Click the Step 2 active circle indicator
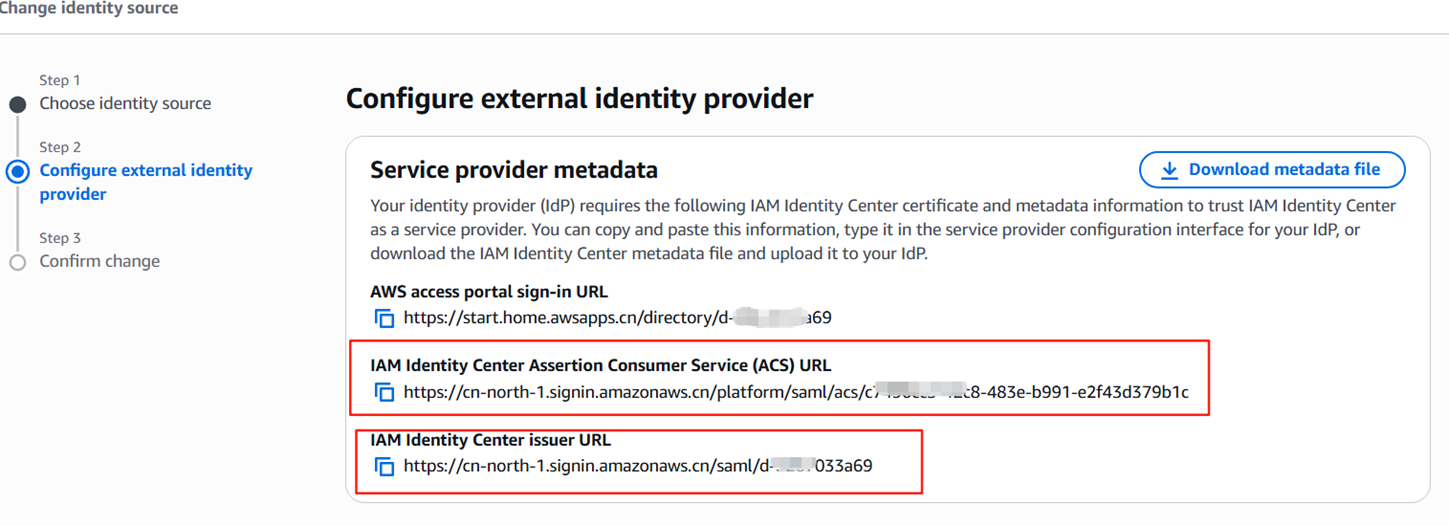 pyautogui.click(x=17, y=171)
